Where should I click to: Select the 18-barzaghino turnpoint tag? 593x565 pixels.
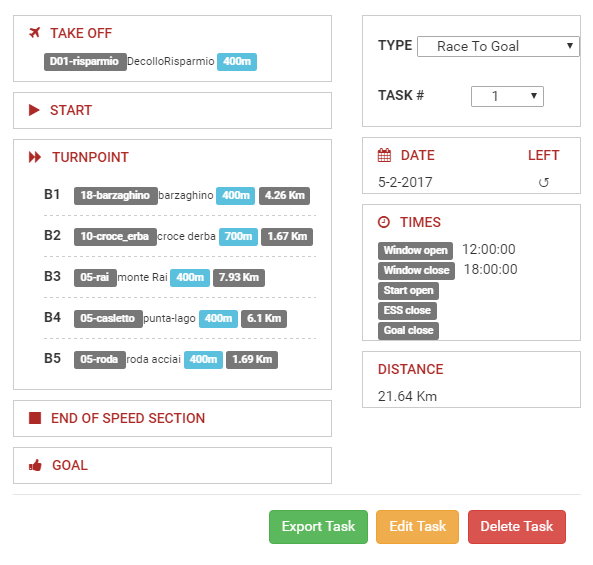(116, 196)
